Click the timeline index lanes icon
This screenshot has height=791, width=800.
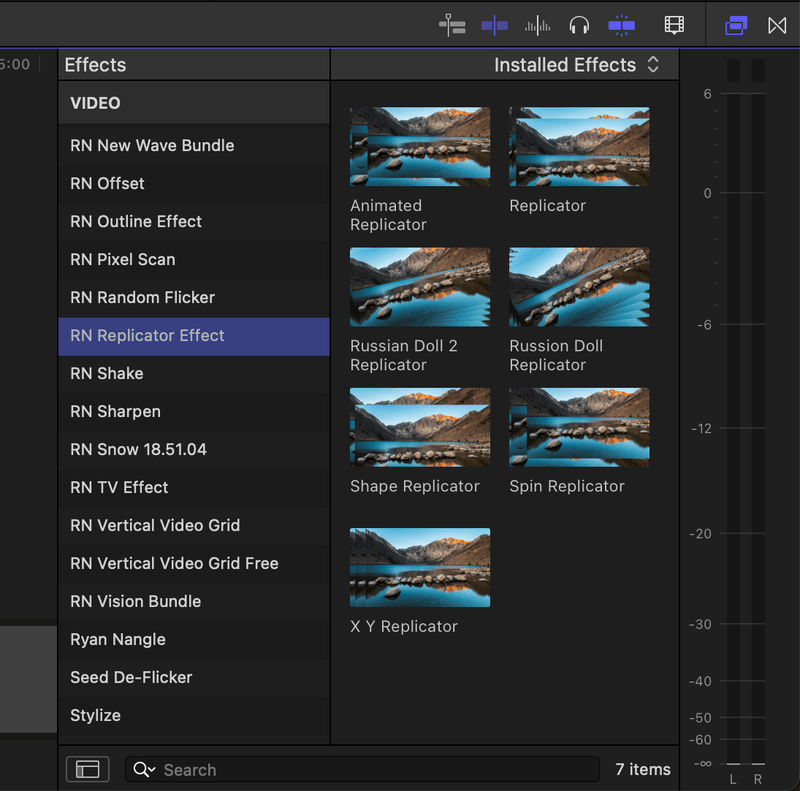tap(453, 25)
